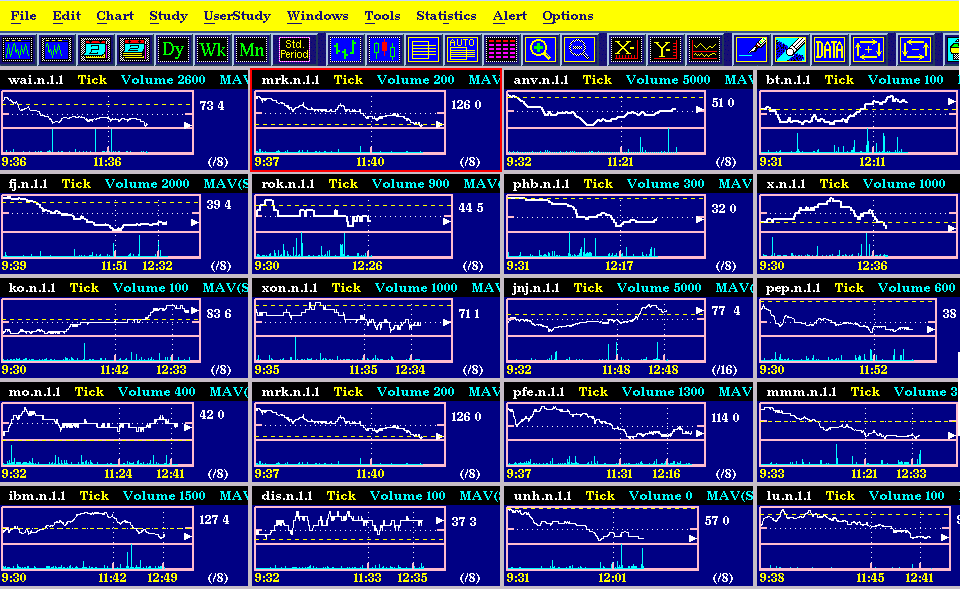The image size is (960, 589).
Task: Click the leftmost green waveform chart icon
Action: click(18, 50)
